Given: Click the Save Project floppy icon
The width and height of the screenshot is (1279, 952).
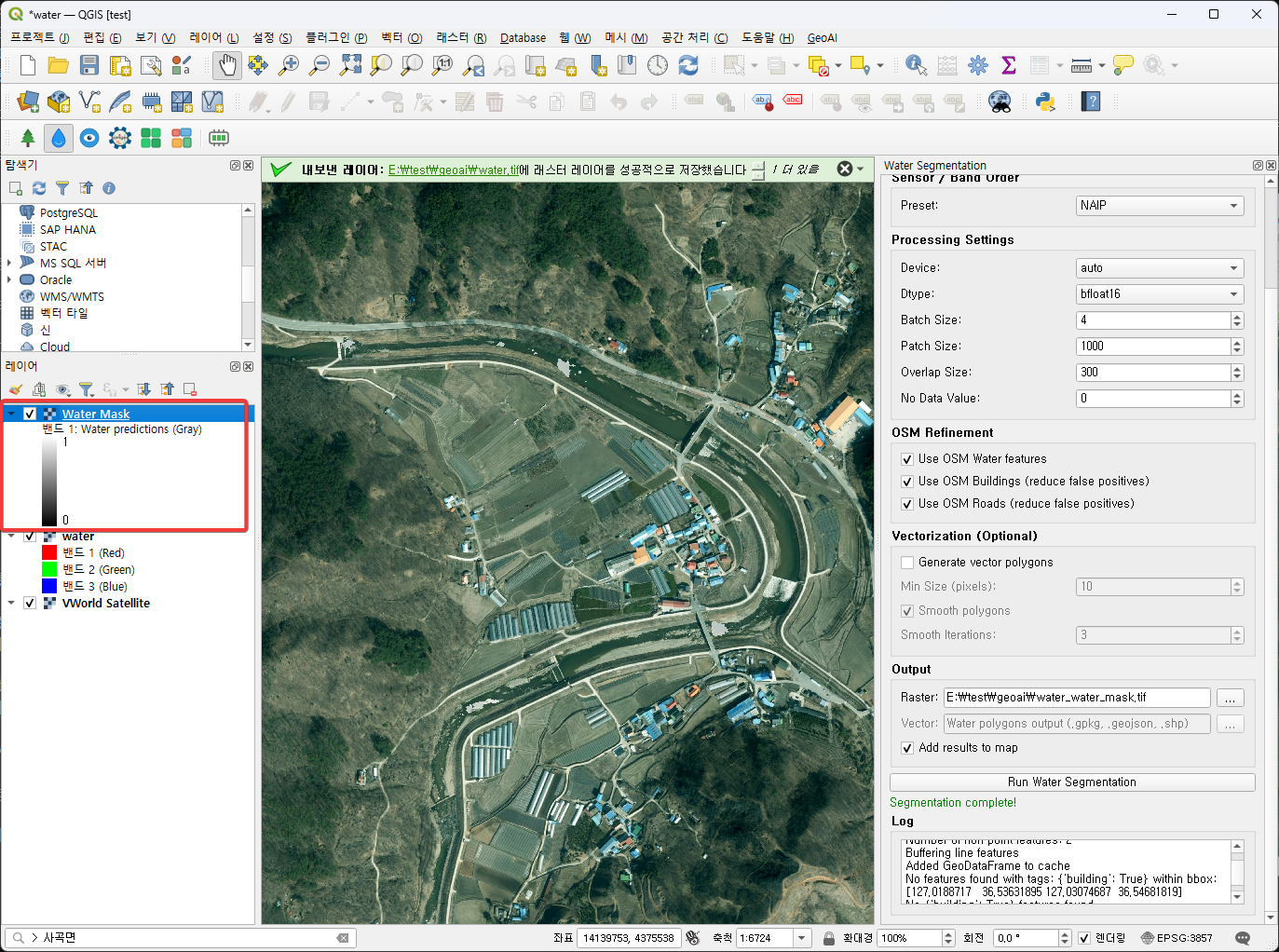Looking at the screenshot, I should click(x=89, y=65).
